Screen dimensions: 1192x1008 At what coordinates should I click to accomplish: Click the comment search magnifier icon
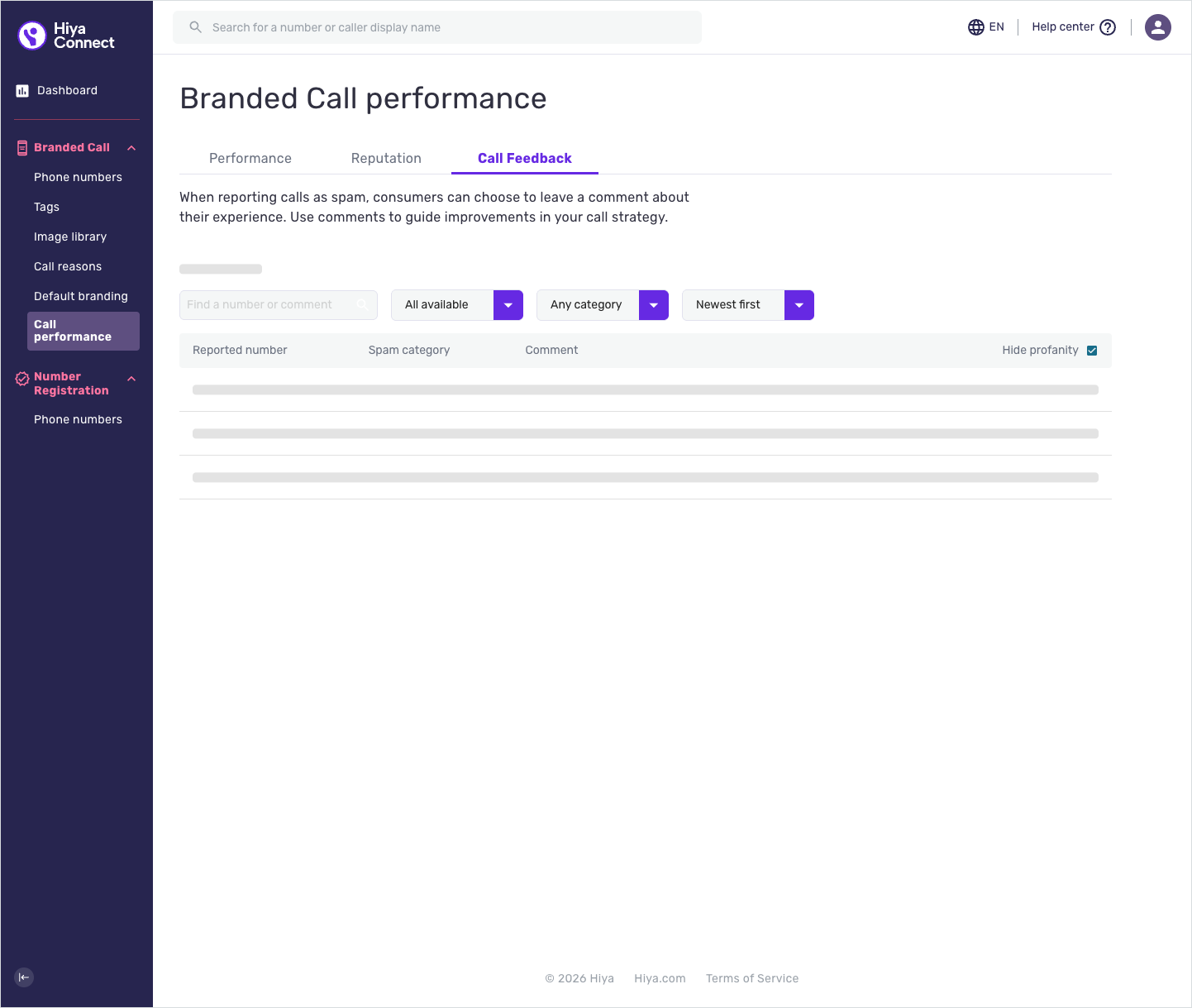pos(363,305)
